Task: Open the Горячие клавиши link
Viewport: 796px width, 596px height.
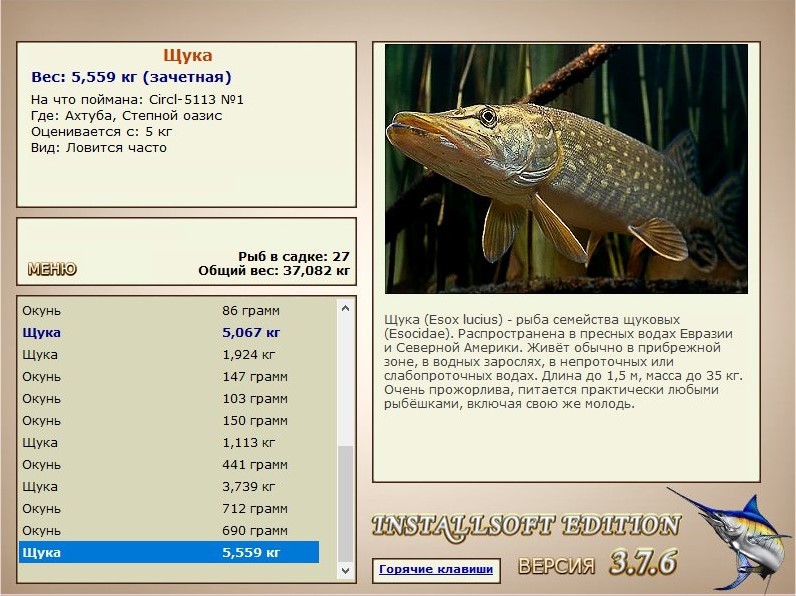Action: click(x=436, y=569)
